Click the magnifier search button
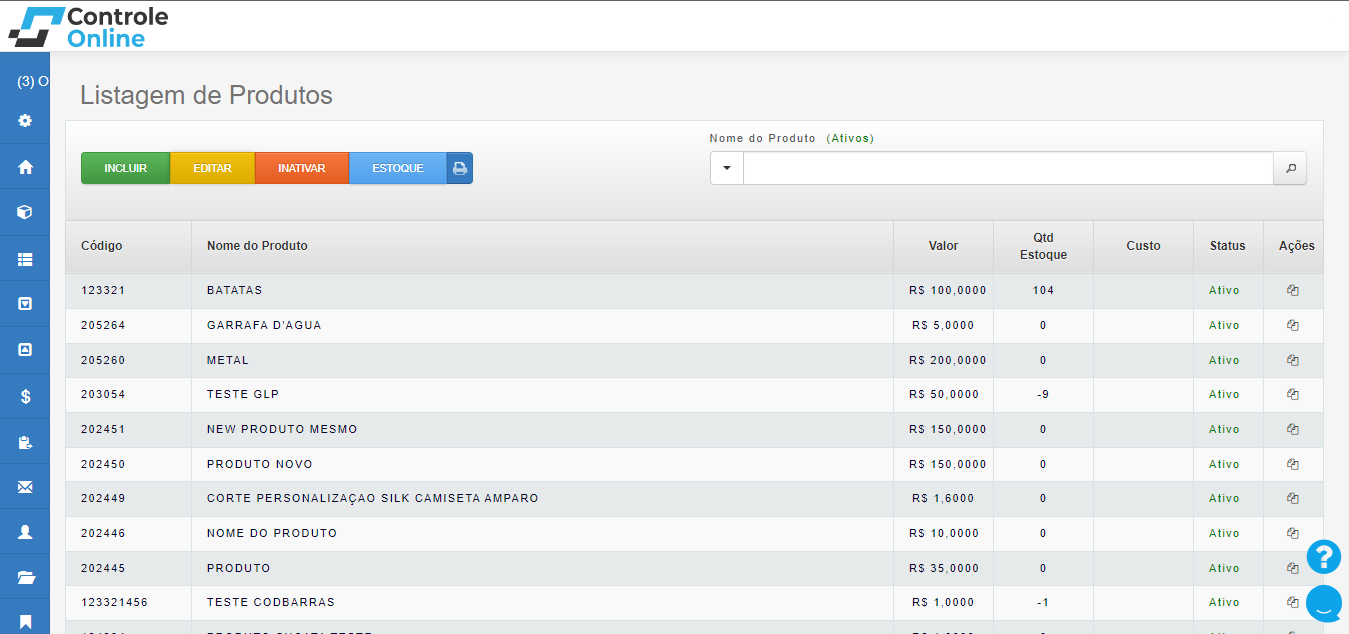Image resolution: width=1349 pixels, height=634 pixels. 1289,168
